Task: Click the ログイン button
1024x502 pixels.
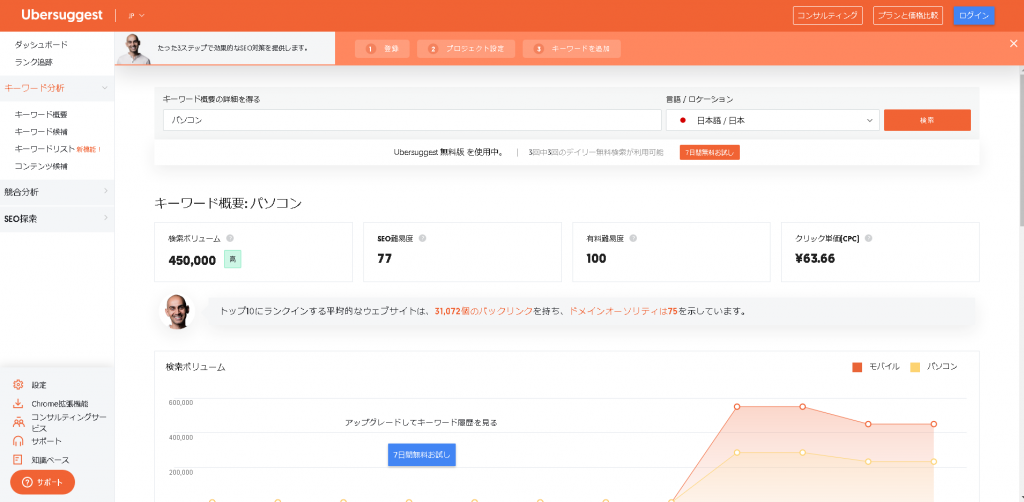Action: [x=974, y=16]
